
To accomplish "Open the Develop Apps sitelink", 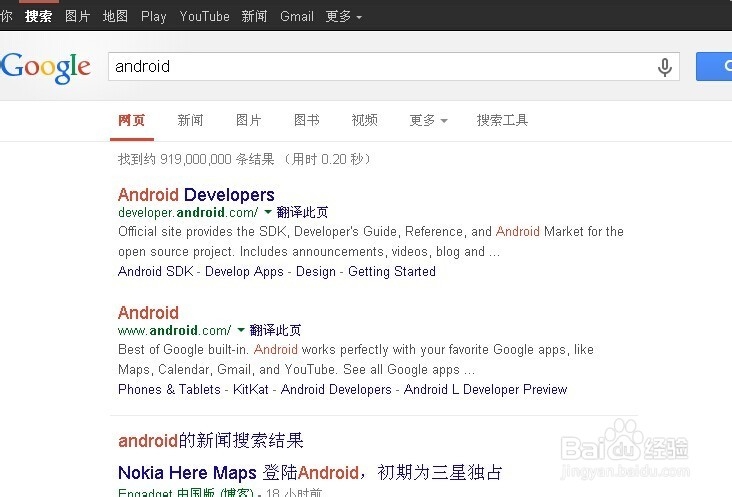I will pos(244,272).
